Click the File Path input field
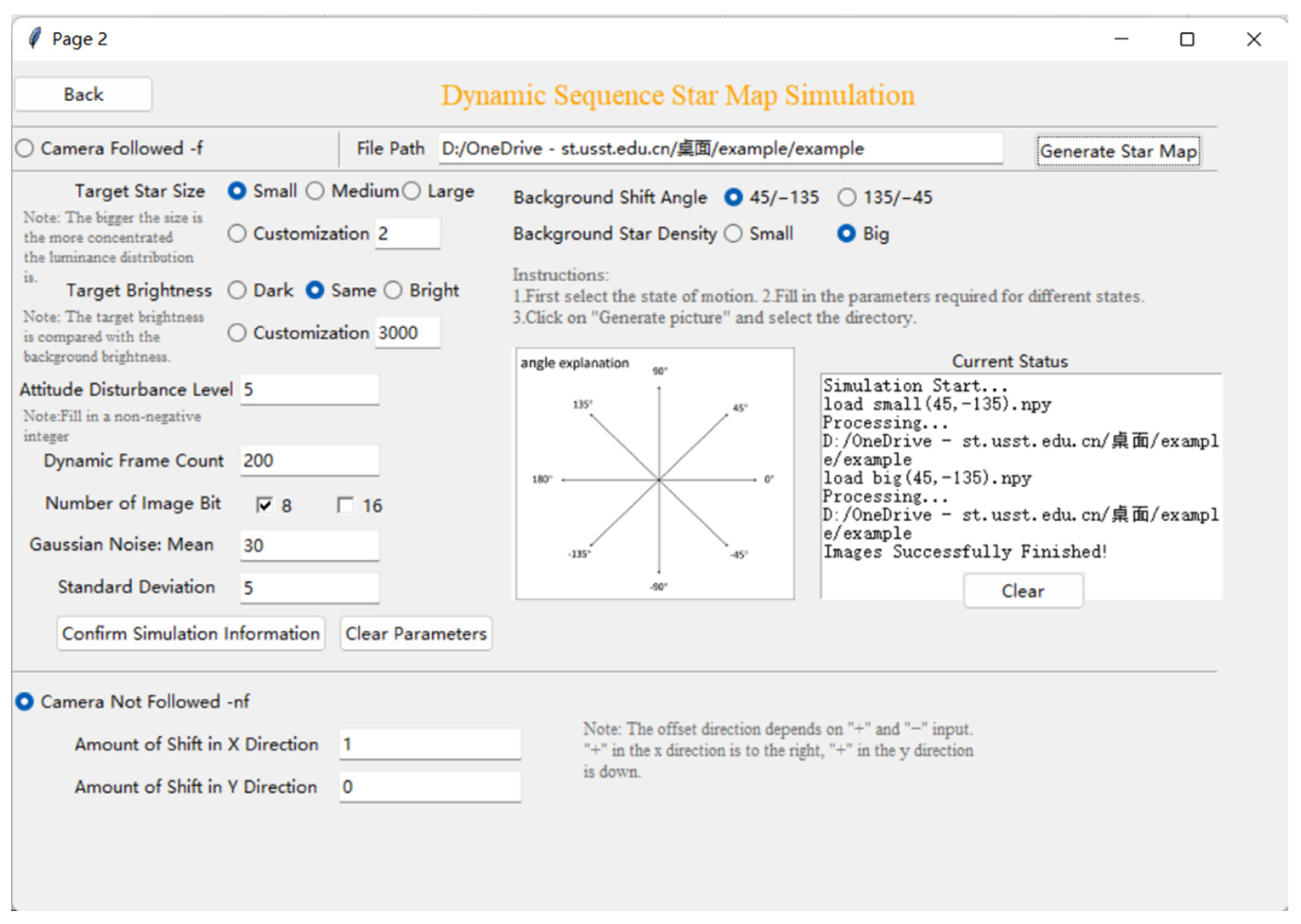The height and width of the screenshot is (924, 1301). [720, 149]
